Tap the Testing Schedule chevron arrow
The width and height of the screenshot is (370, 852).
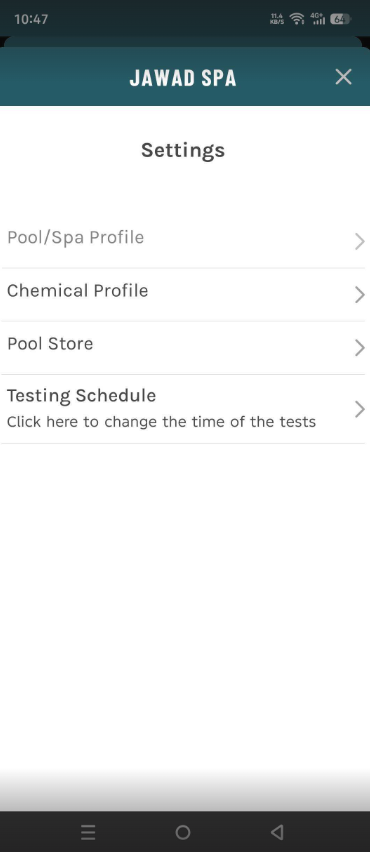[359, 409]
